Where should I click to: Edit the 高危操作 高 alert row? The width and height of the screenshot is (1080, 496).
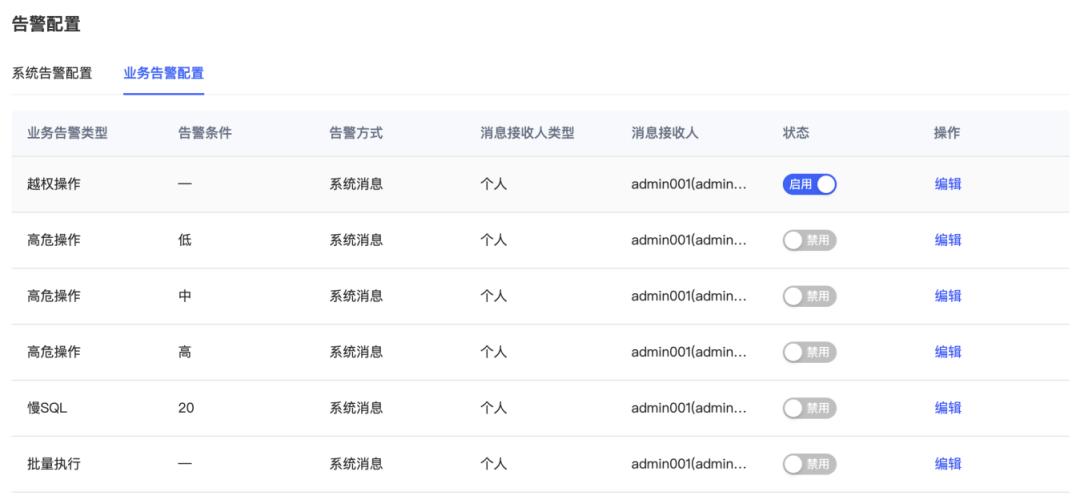pos(948,352)
